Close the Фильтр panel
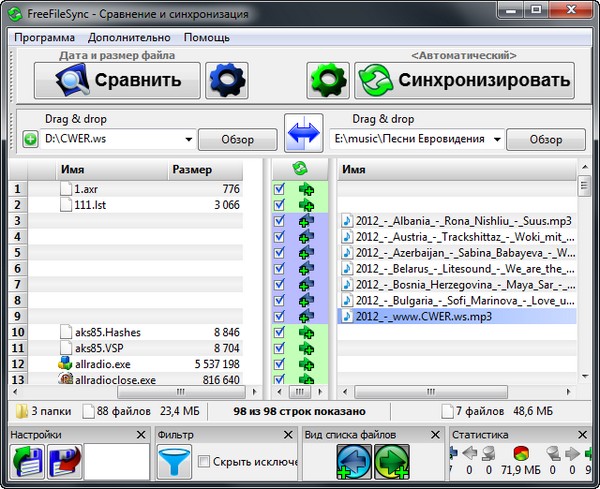This screenshot has width=600, height=489. [291, 435]
